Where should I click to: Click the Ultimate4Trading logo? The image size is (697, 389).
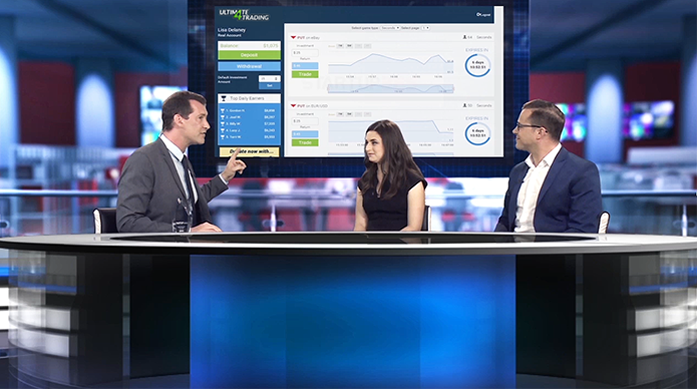coord(244,15)
